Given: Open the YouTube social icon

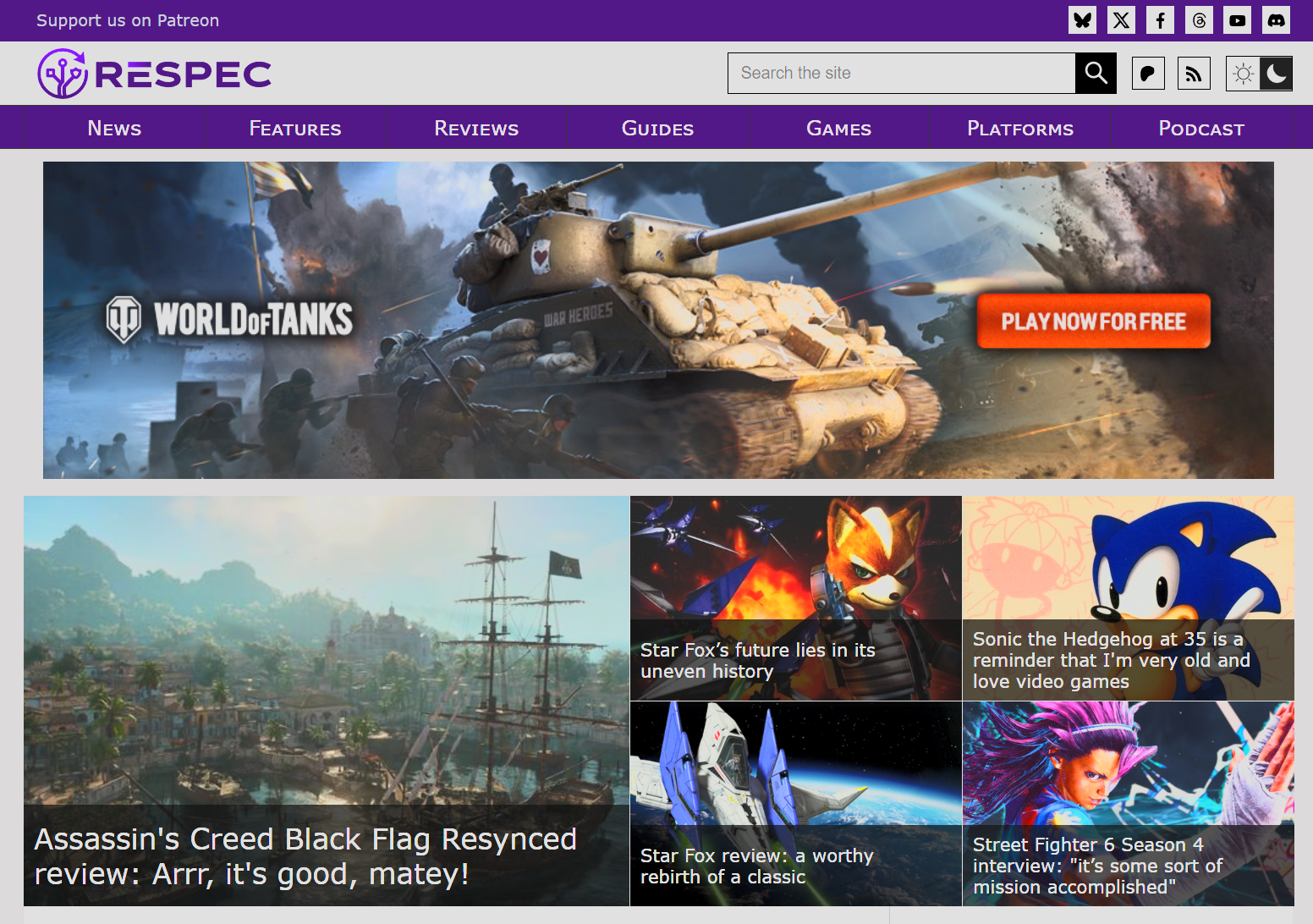Looking at the screenshot, I should tap(1238, 20).
